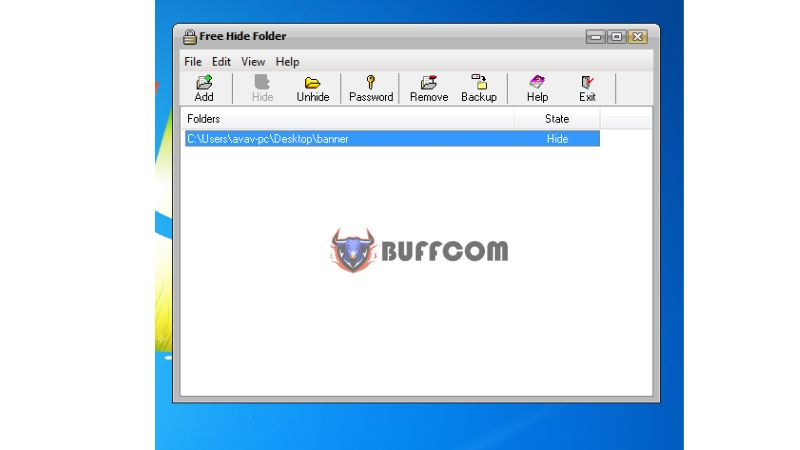
Task: Open the File menu
Action: click(x=193, y=62)
